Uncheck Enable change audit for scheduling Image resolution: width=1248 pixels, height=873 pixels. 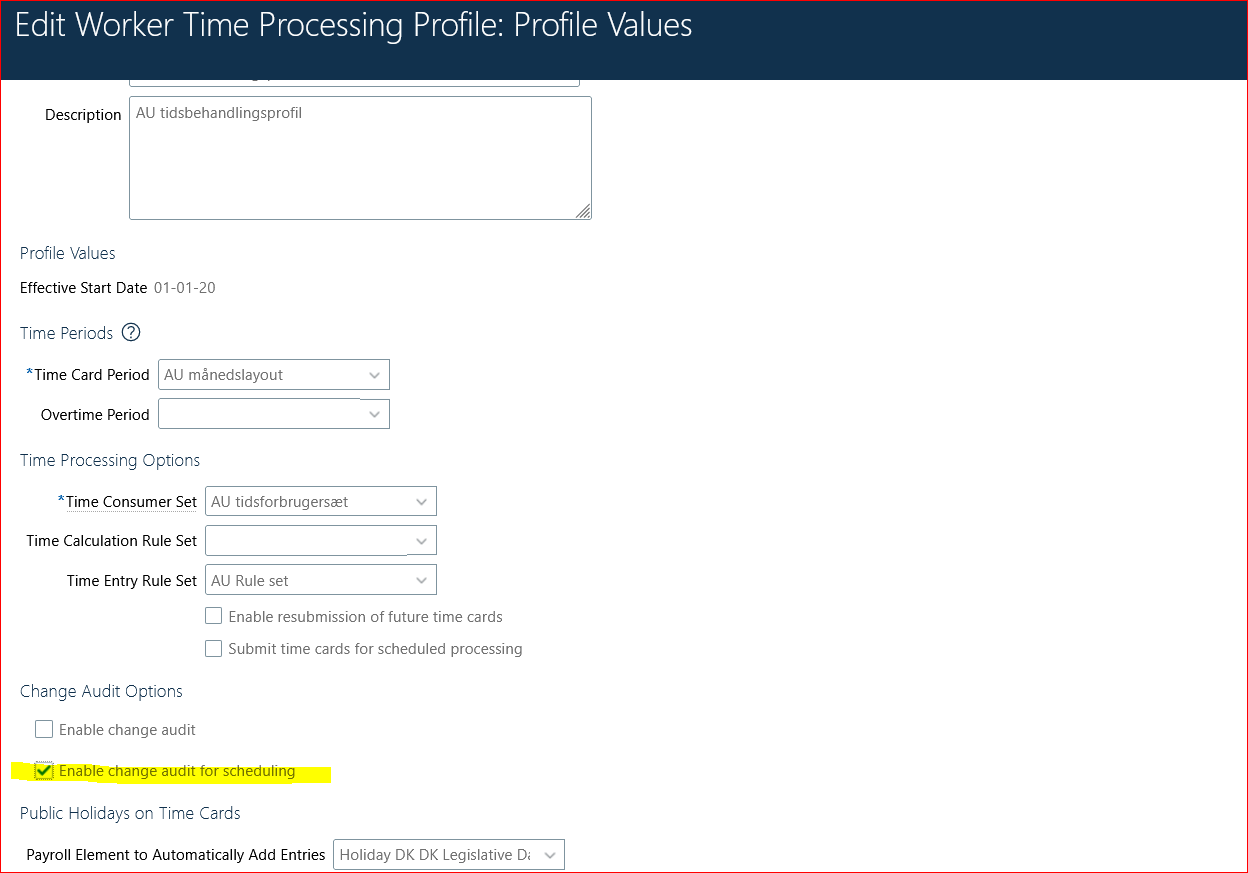tap(44, 770)
